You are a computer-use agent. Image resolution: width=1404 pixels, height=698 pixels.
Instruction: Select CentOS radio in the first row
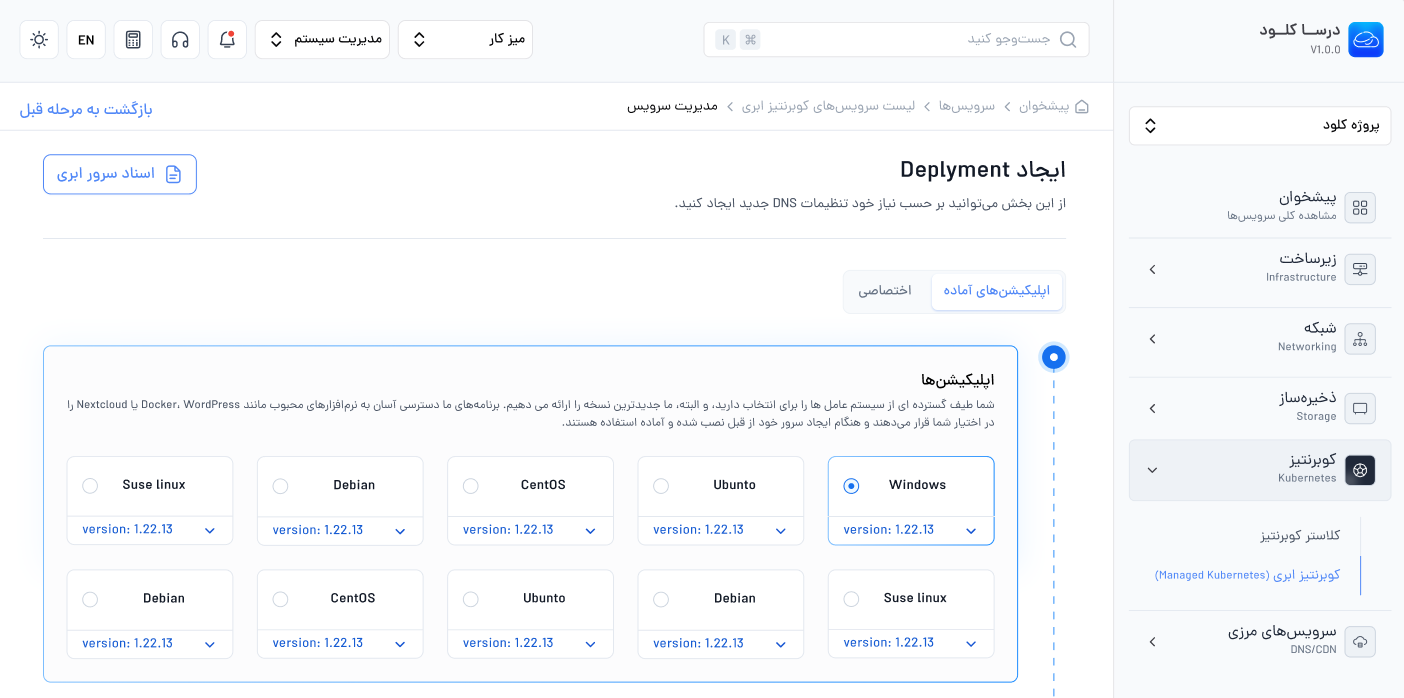[471, 486]
